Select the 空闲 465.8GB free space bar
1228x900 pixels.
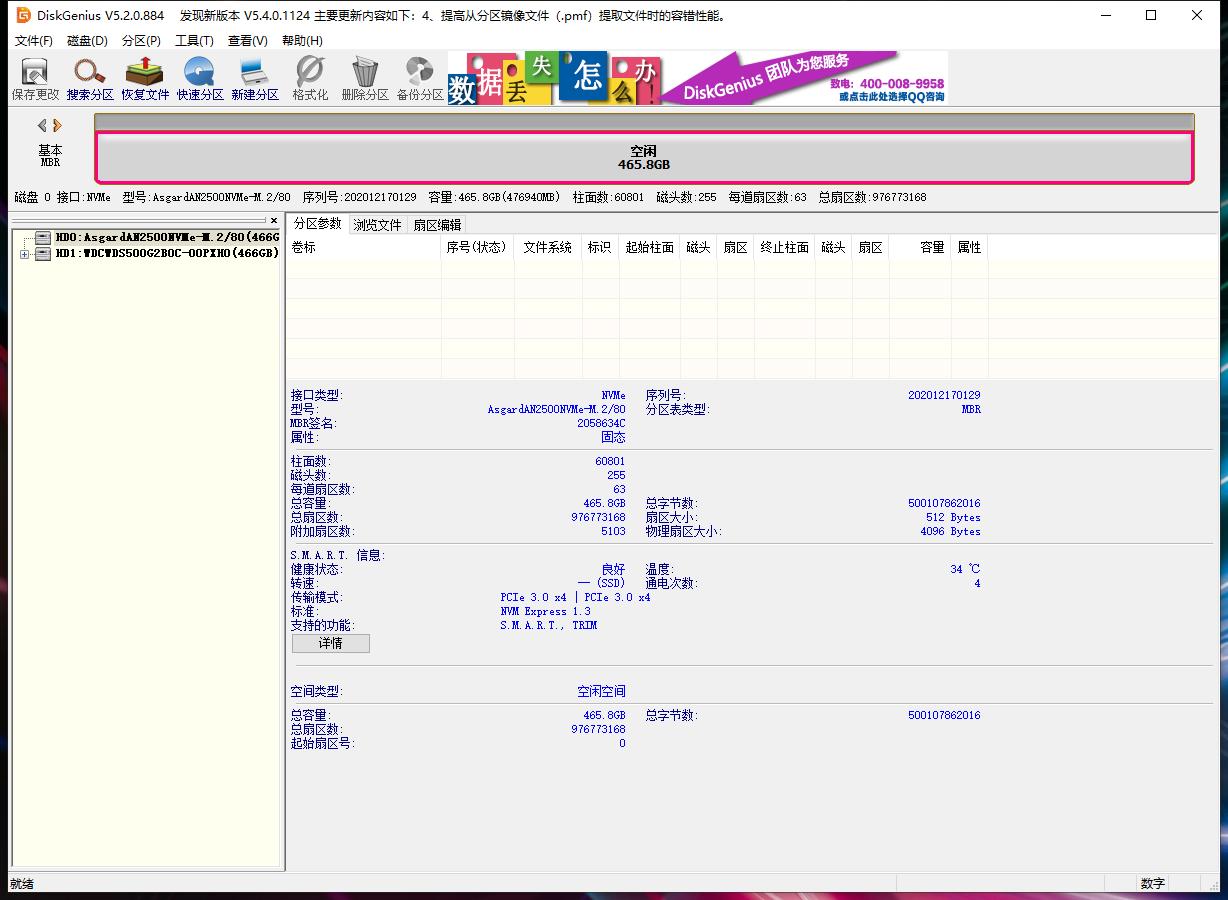644,158
